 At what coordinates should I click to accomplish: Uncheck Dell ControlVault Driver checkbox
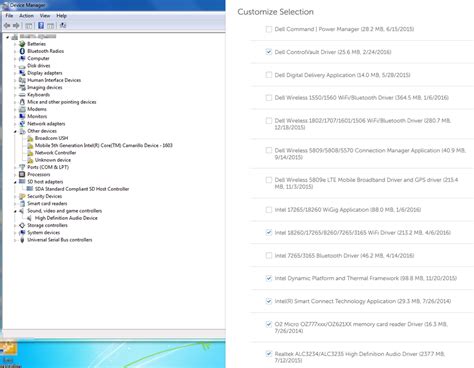point(269,52)
